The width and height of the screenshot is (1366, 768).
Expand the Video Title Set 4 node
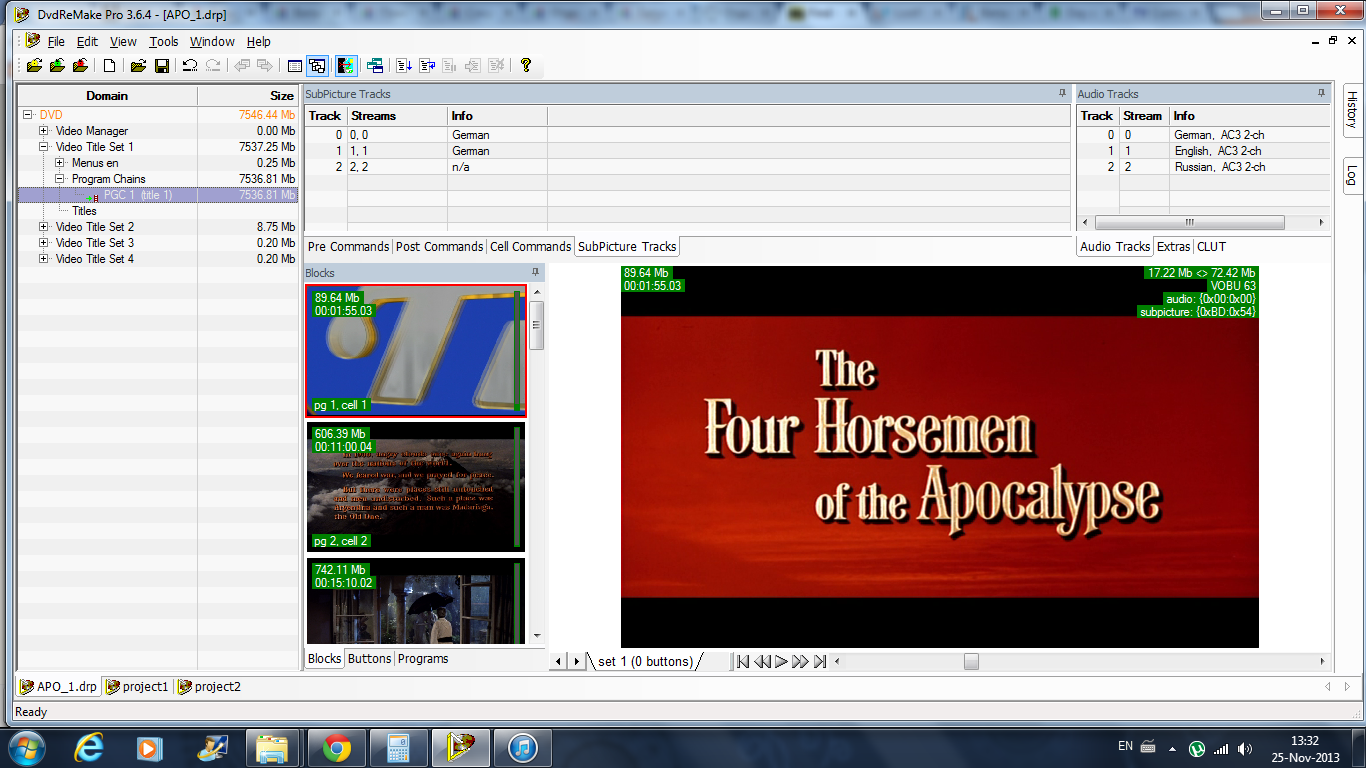point(44,259)
